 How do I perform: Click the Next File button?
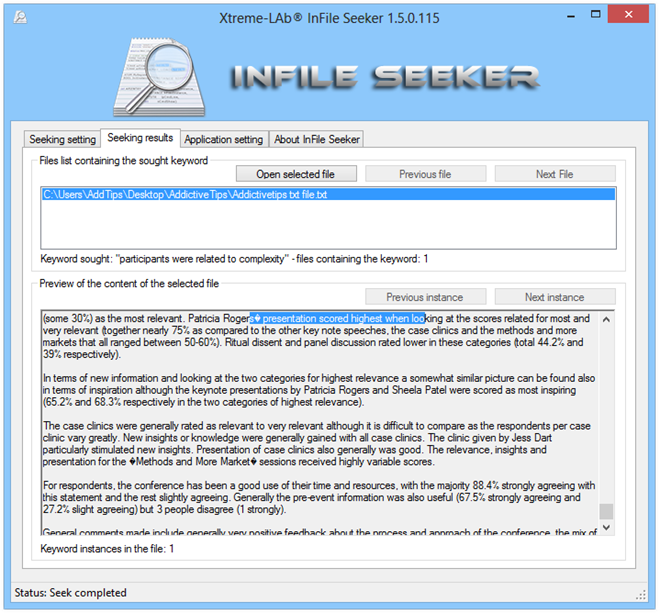pos(555,174)
